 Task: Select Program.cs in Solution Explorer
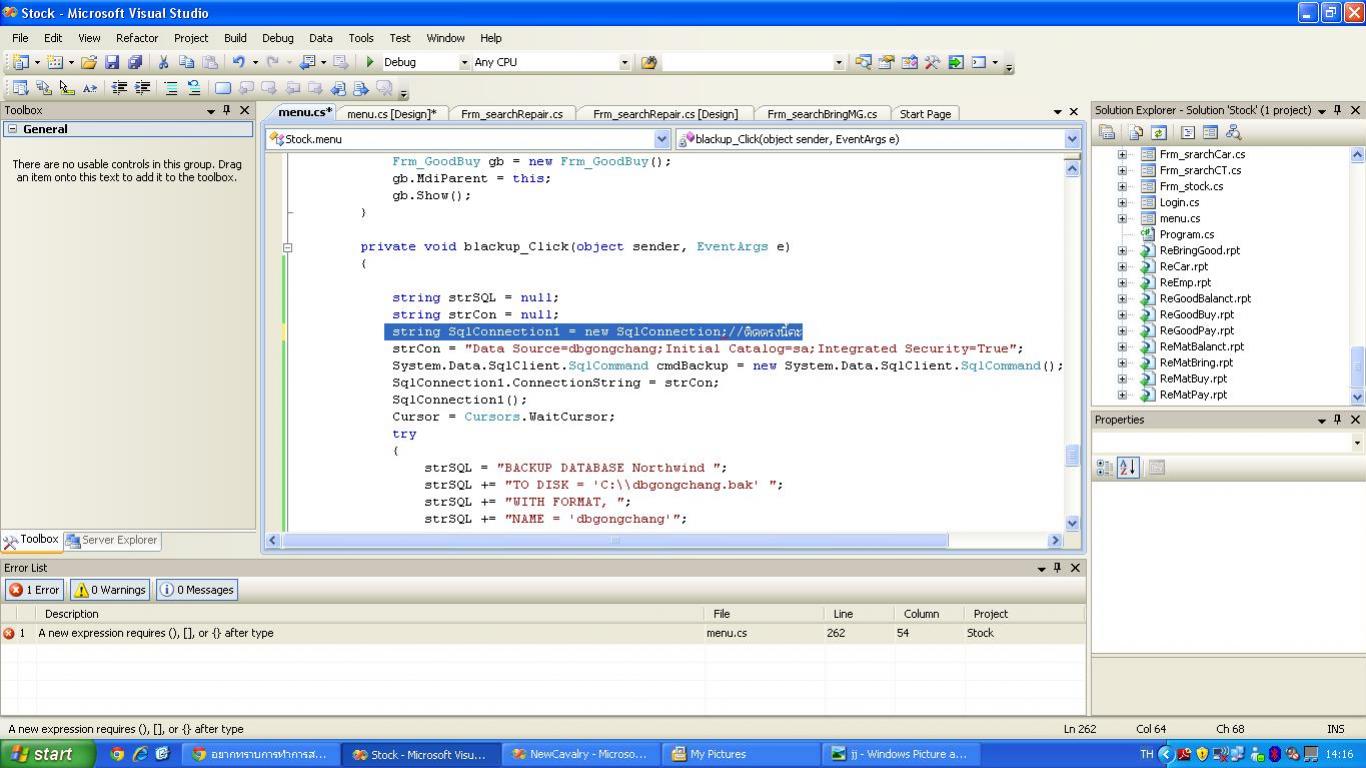(x=1186, y=234)
